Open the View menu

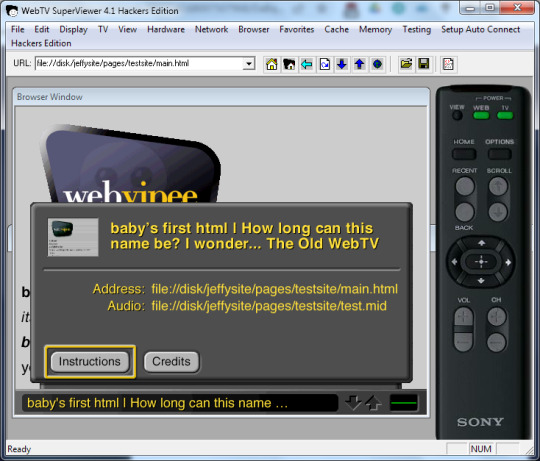(x=127, y=30)
